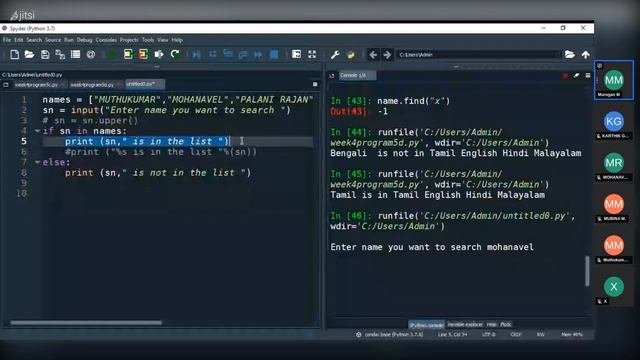The width and height of the screenshot is (640, 360).
Task: Go forward to next directory arrow
Action: (387, 54)
